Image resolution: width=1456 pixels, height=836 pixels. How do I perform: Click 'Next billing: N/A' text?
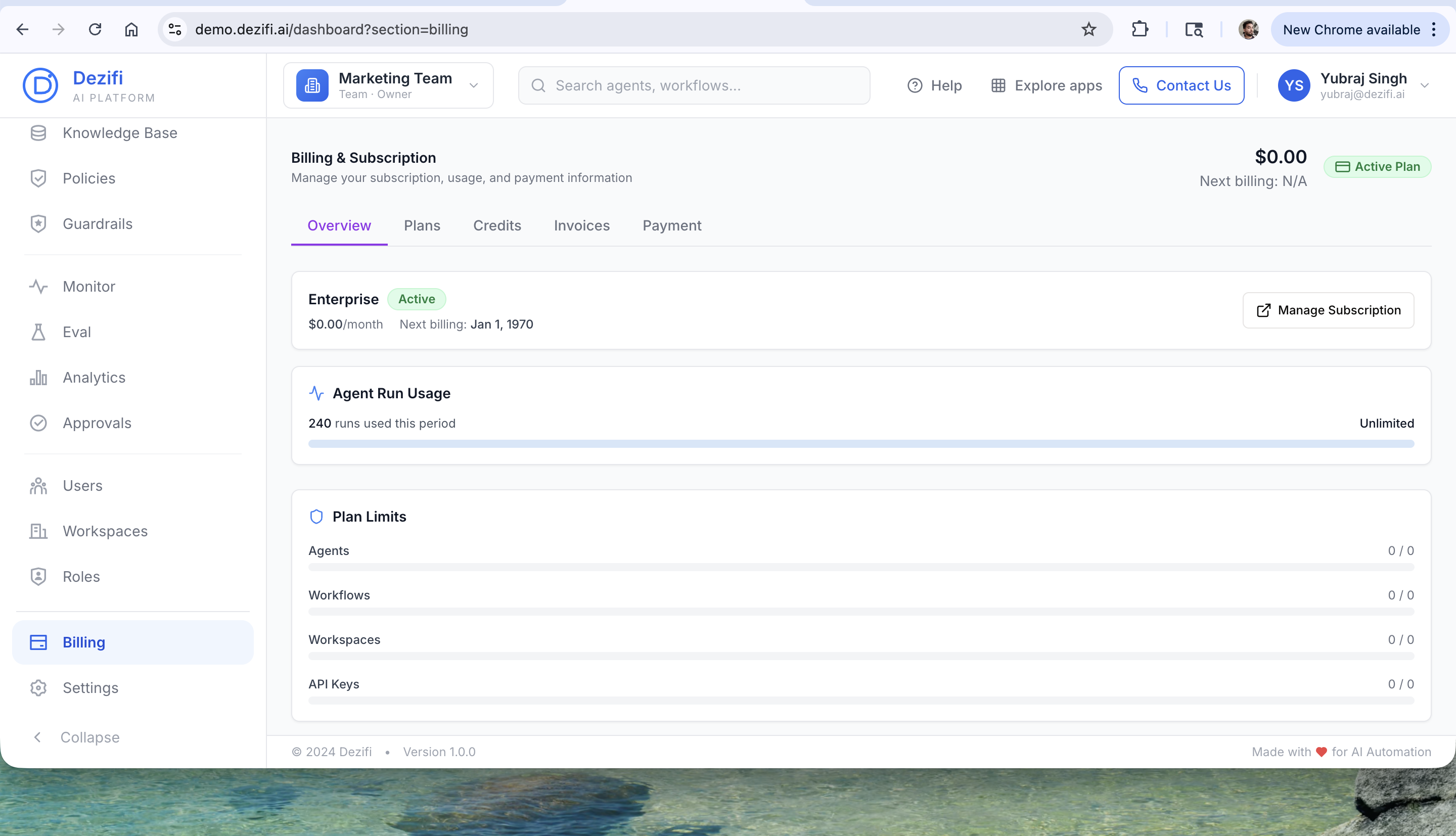tap(1253, 181)
